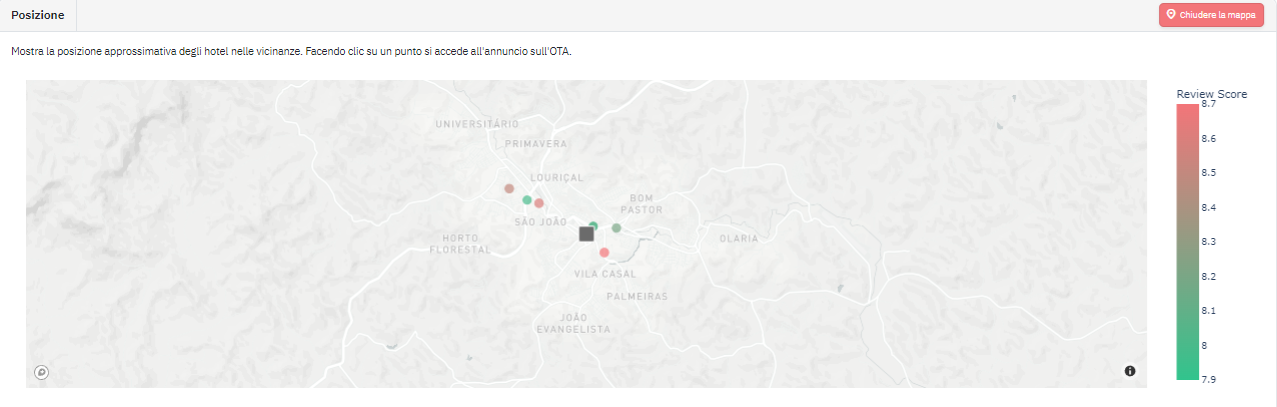Click the VILA CASAL map label
The height and width of the screenshot is (407, 1277).
(605, 273)
